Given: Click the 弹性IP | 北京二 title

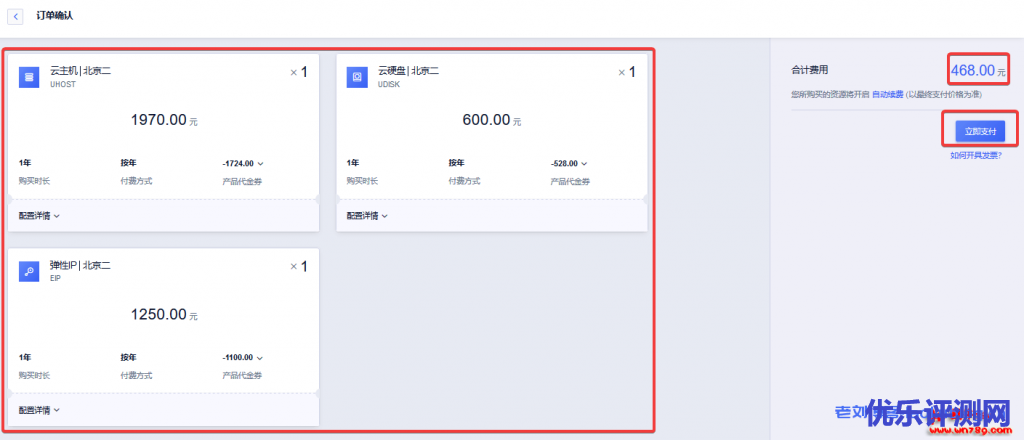Looking at the screenshot, I should pos(80,266).
